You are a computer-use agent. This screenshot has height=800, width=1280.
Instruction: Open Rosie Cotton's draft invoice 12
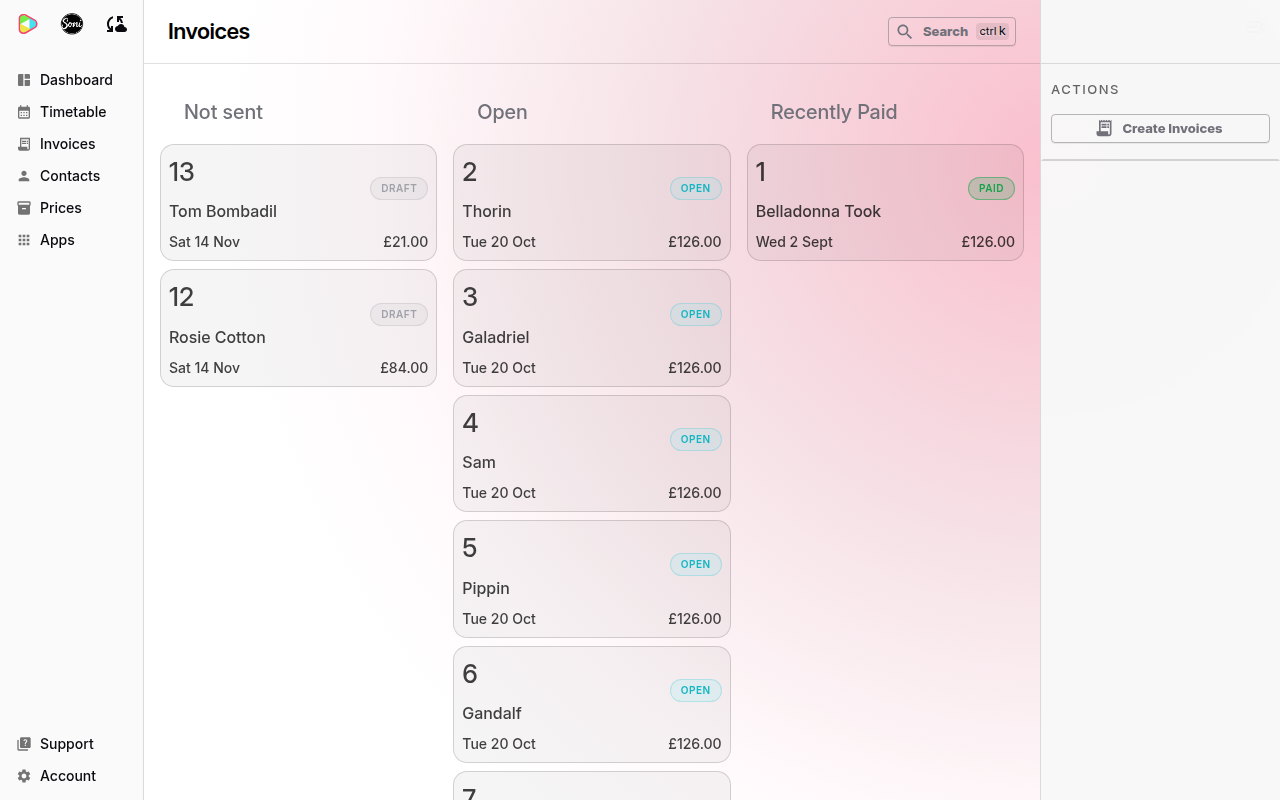point(298,328)
